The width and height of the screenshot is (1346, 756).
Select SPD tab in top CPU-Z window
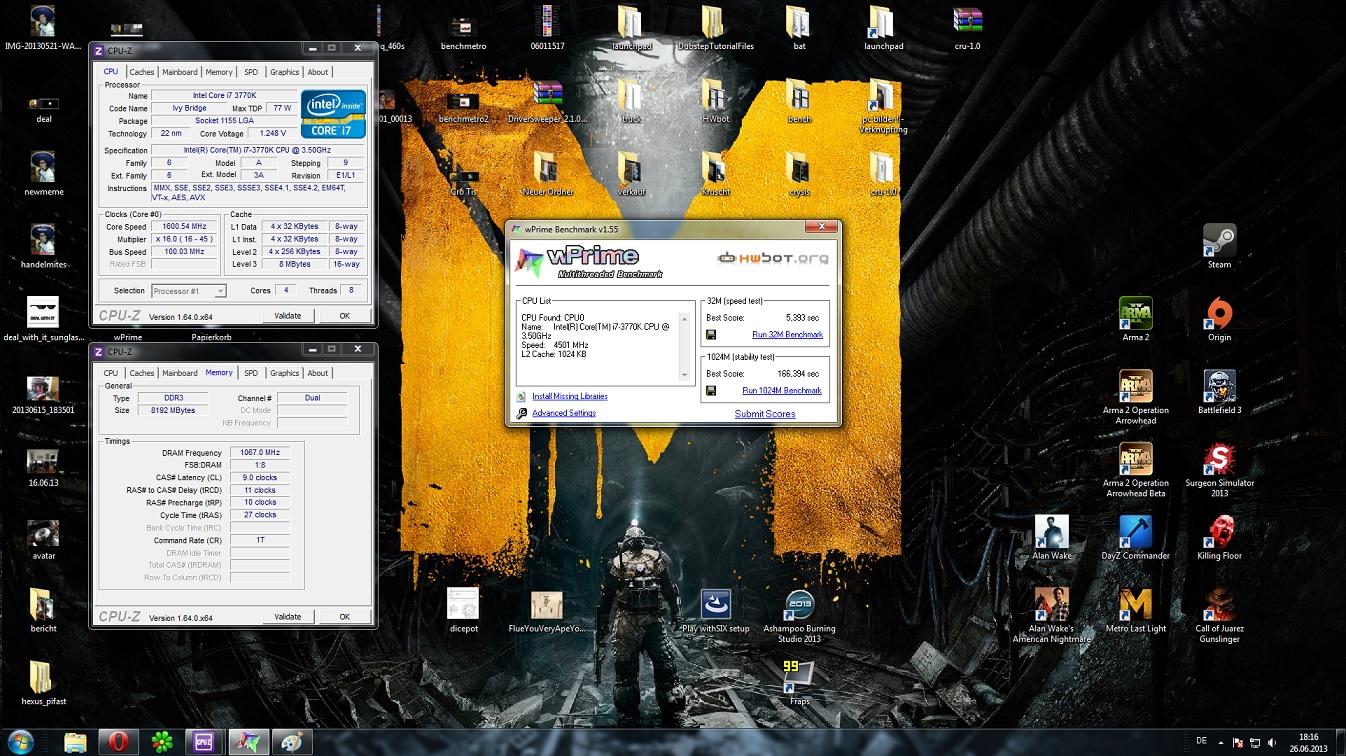point(251,72)
